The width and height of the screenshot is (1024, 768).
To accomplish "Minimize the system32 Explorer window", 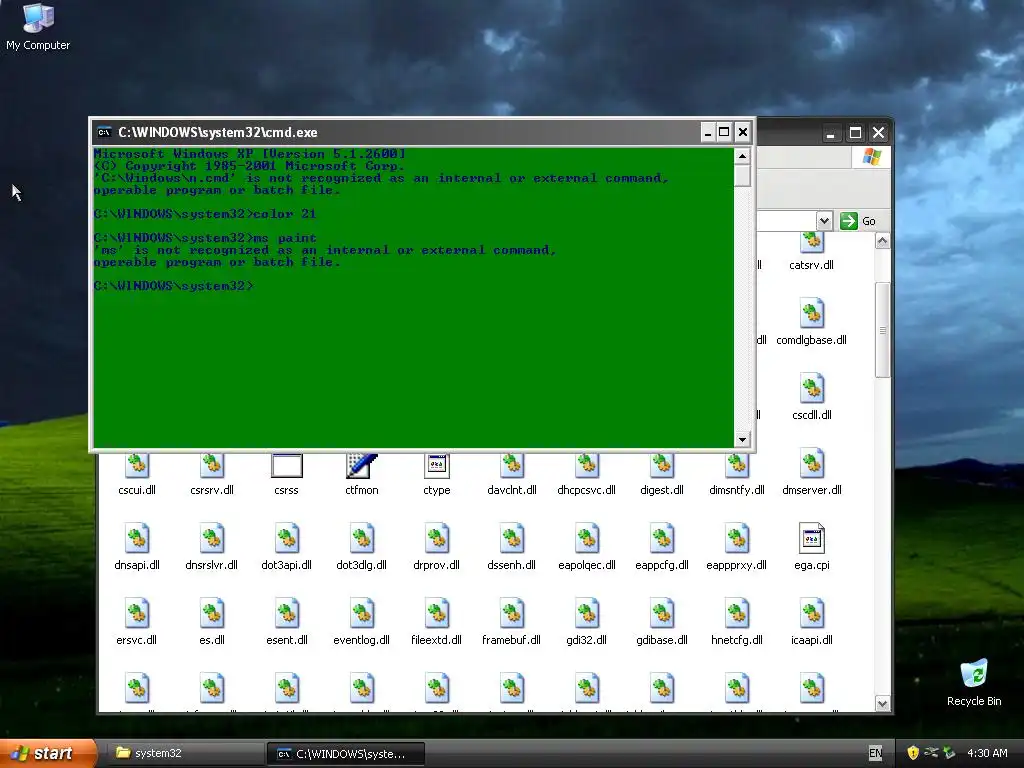I will tap(830, 133).
